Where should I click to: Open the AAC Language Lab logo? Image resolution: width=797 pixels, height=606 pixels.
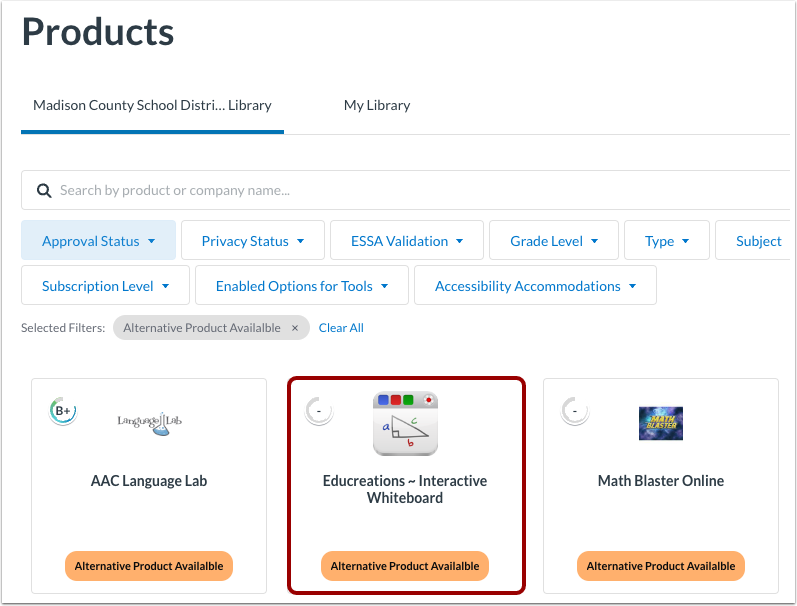pyautogui.click(x=149, y=422)
